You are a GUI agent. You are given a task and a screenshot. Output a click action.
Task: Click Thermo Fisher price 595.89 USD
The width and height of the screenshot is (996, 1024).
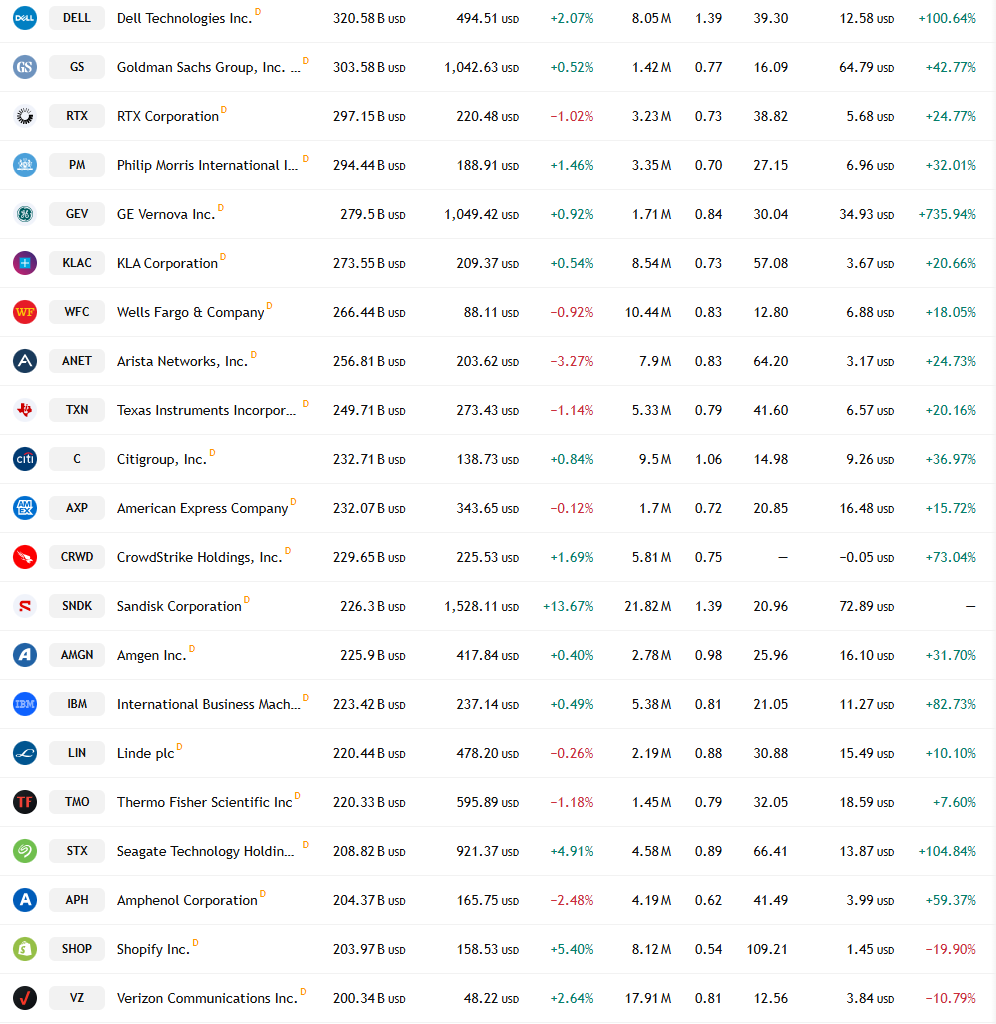click(x=487, y=802)
